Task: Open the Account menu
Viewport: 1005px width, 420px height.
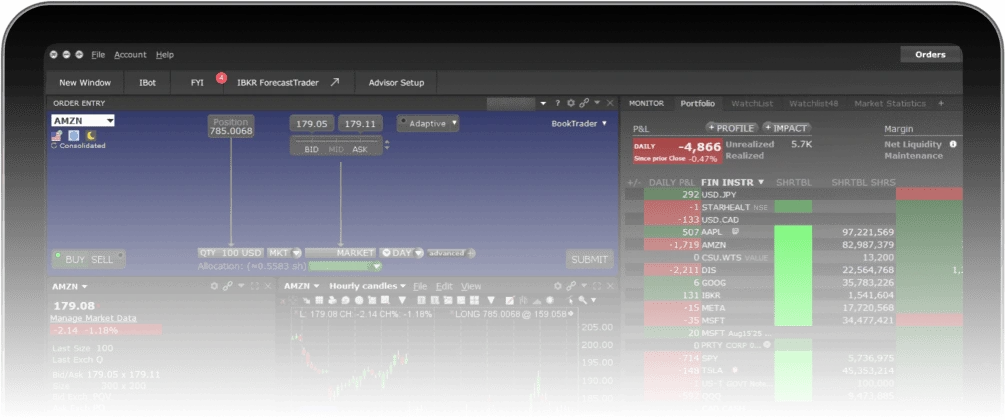Action: pyautogui.click(x=131, y=55)
